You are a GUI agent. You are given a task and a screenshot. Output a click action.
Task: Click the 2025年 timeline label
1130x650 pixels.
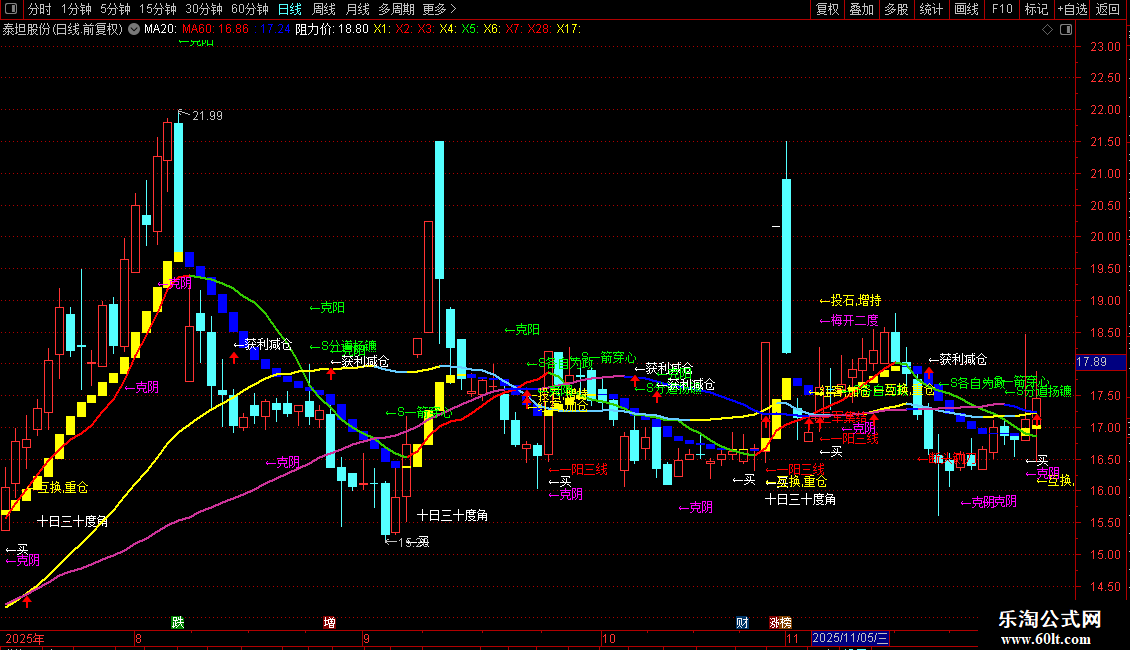coord(25,638)
